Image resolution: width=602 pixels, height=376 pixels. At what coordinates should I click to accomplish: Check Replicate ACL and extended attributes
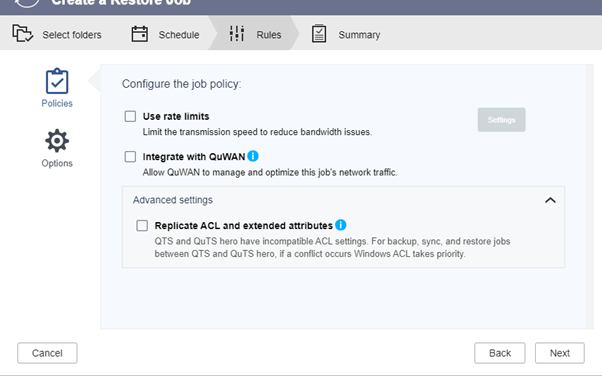click(142, 225)
